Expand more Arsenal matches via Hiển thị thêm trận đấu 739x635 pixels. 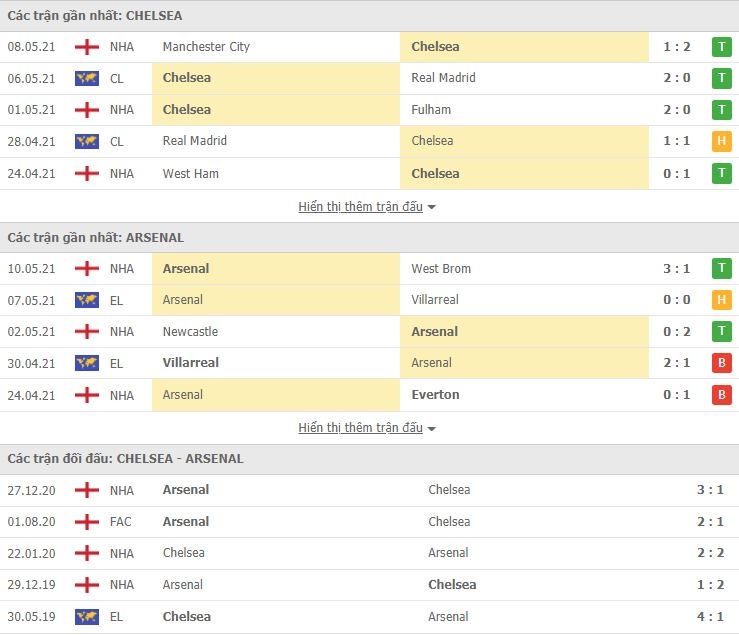tap(361, 428)
